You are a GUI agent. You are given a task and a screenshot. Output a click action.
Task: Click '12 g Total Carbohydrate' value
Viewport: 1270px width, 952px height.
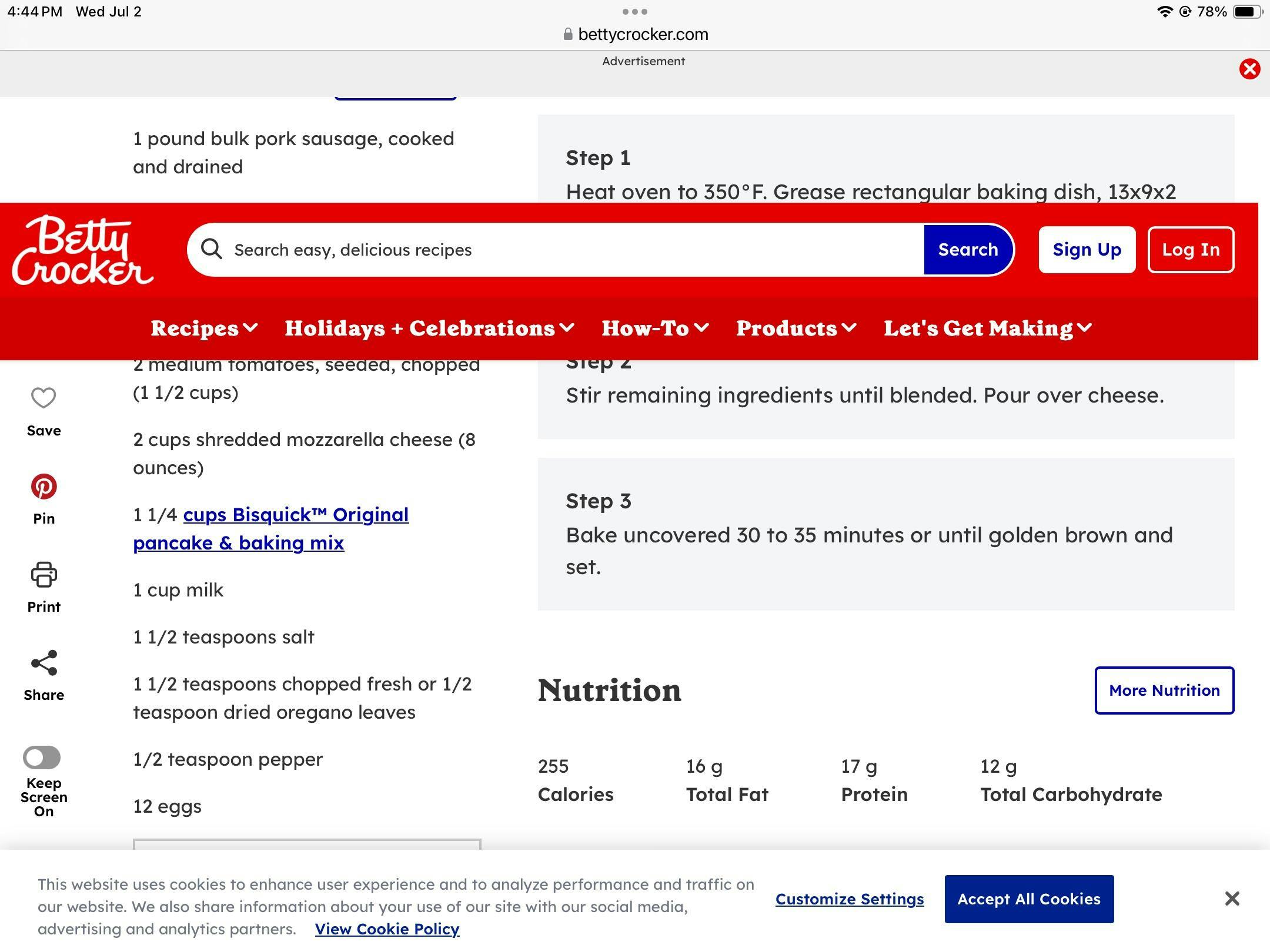[x=1071, y=780]
